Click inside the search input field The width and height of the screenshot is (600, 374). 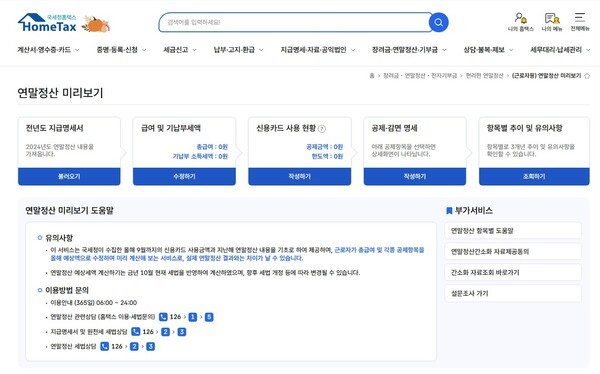[295, 22]
